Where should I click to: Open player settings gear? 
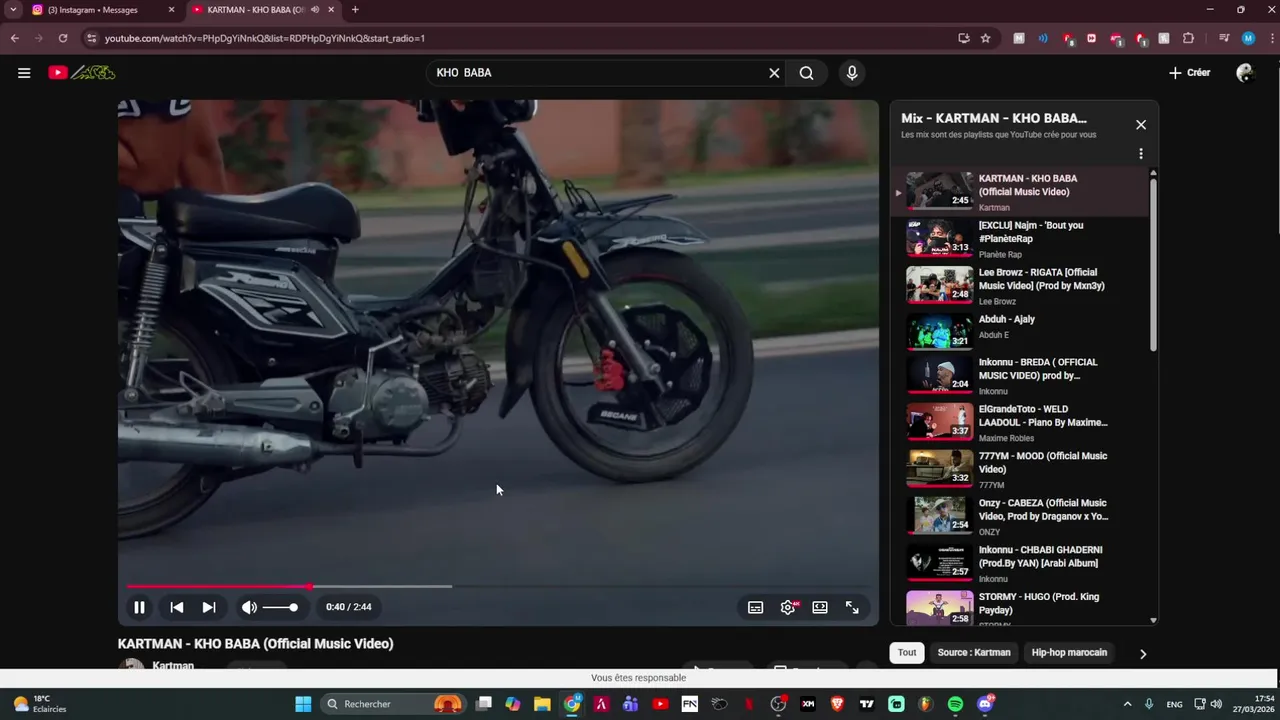tap(788, 607)
